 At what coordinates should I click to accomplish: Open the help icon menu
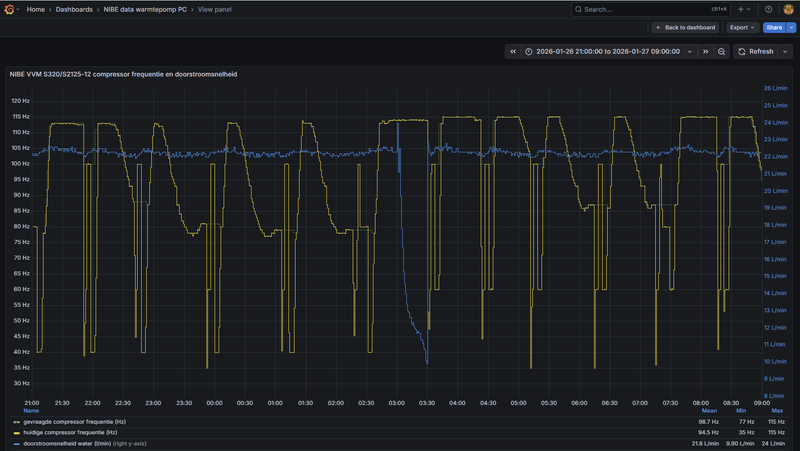tap(768, 9)
